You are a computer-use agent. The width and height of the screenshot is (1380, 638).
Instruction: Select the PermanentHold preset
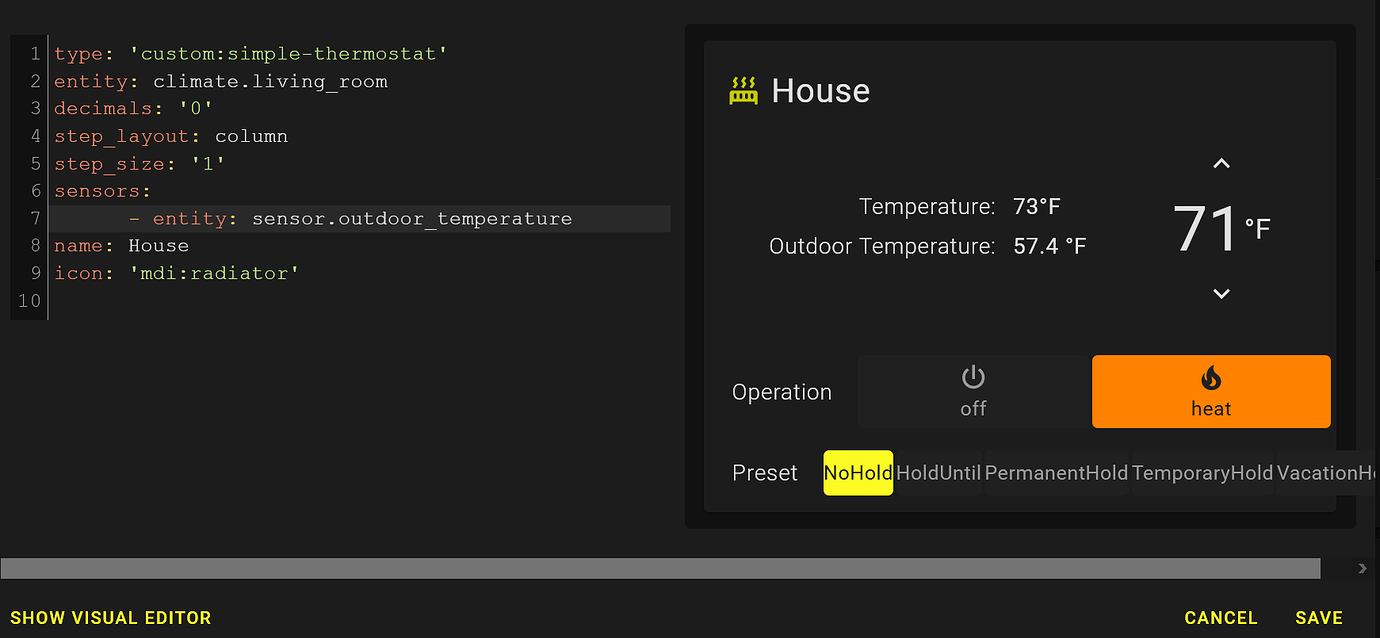click(1056, 472)
